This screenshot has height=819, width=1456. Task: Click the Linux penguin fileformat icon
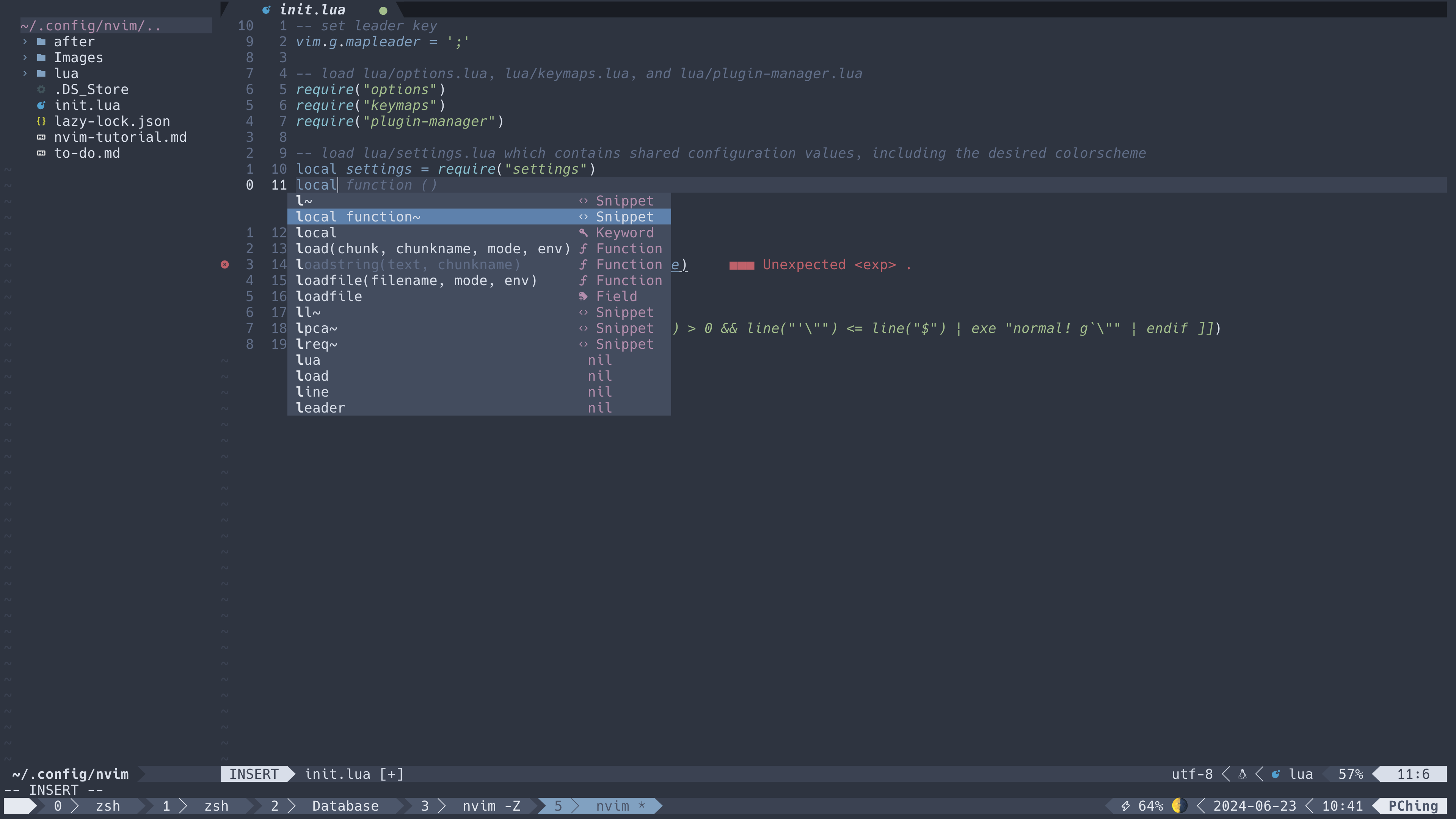pos(1242,774)
